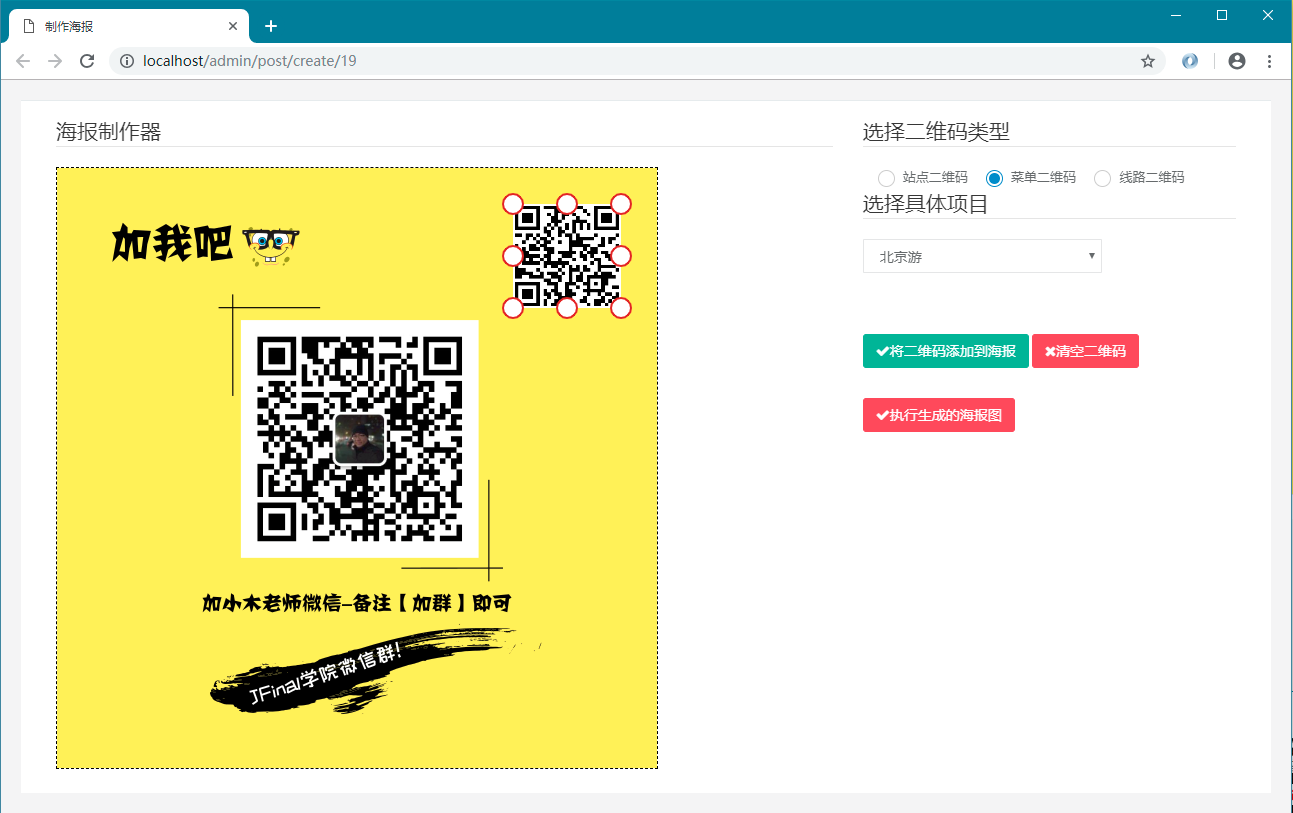Click 加小木老师微信 caption text
The height and width of the screenshot is (813, 1293).
pyautogui.click(x=357, y=603)
